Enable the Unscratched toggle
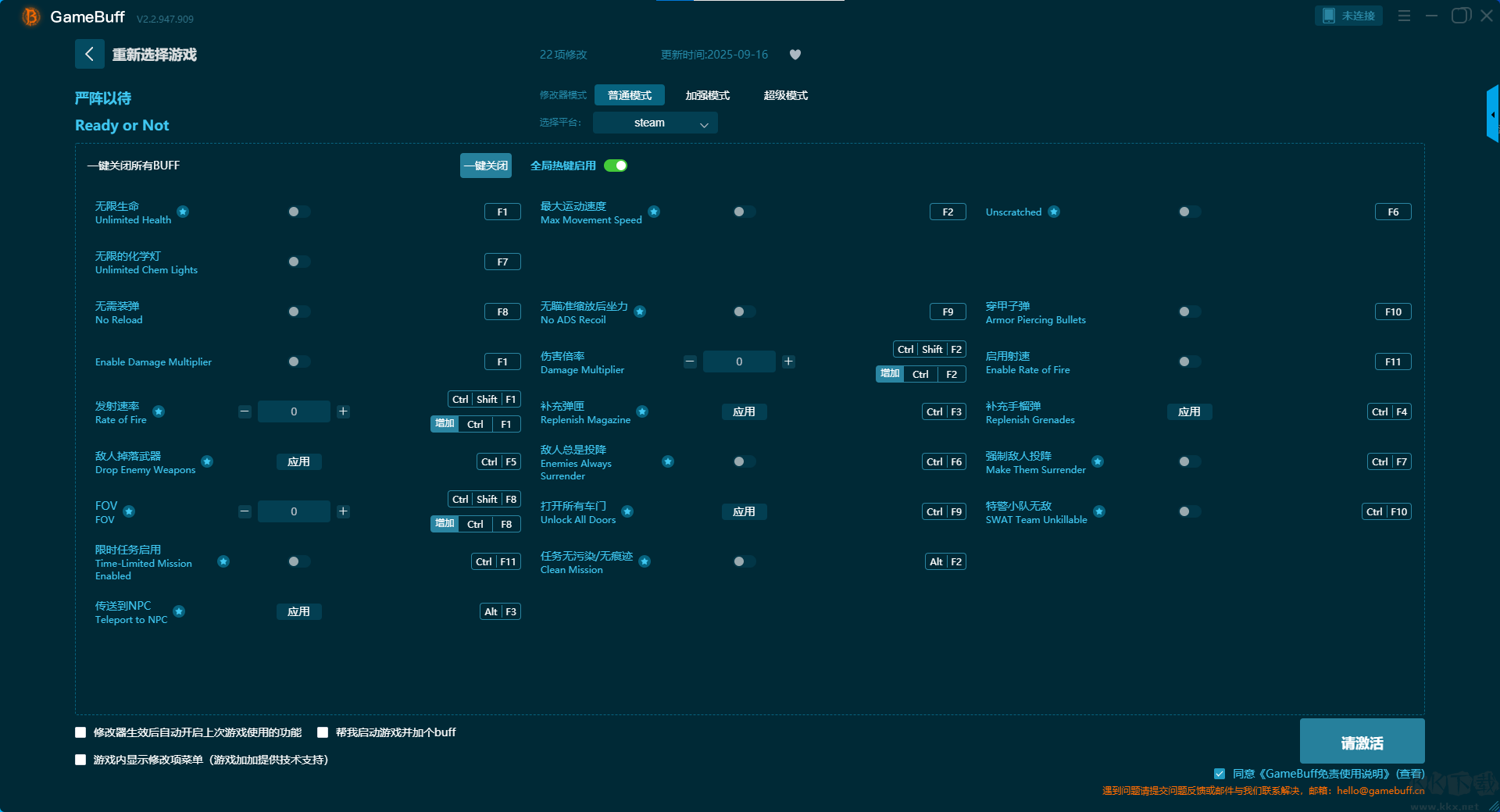Viewport: 1500px width, 812px height. pos(1189,212)
